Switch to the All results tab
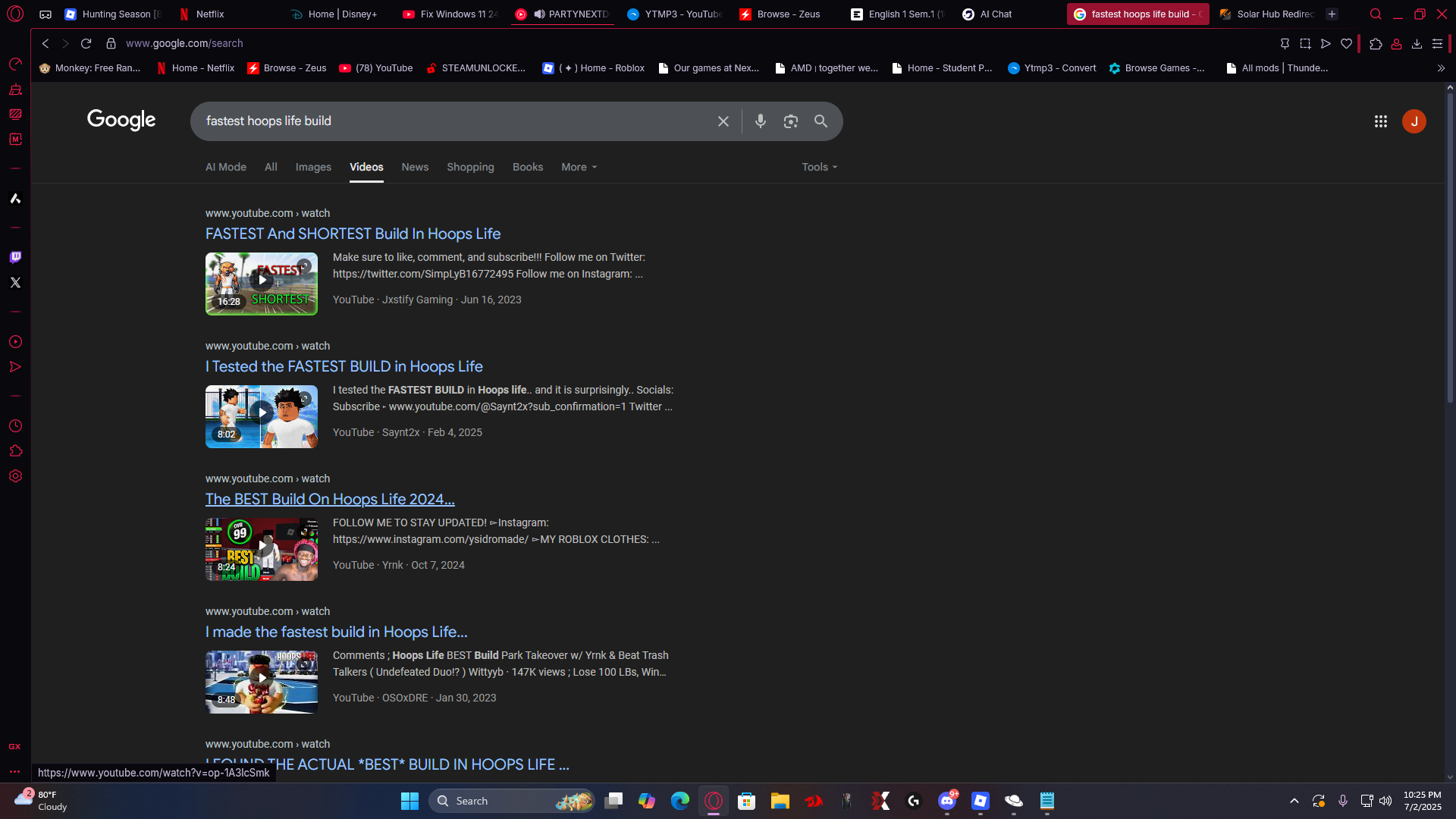Image resolution: width=1456 pixels, height=819 pixels. pyautogui.click(x=271, y=167)
